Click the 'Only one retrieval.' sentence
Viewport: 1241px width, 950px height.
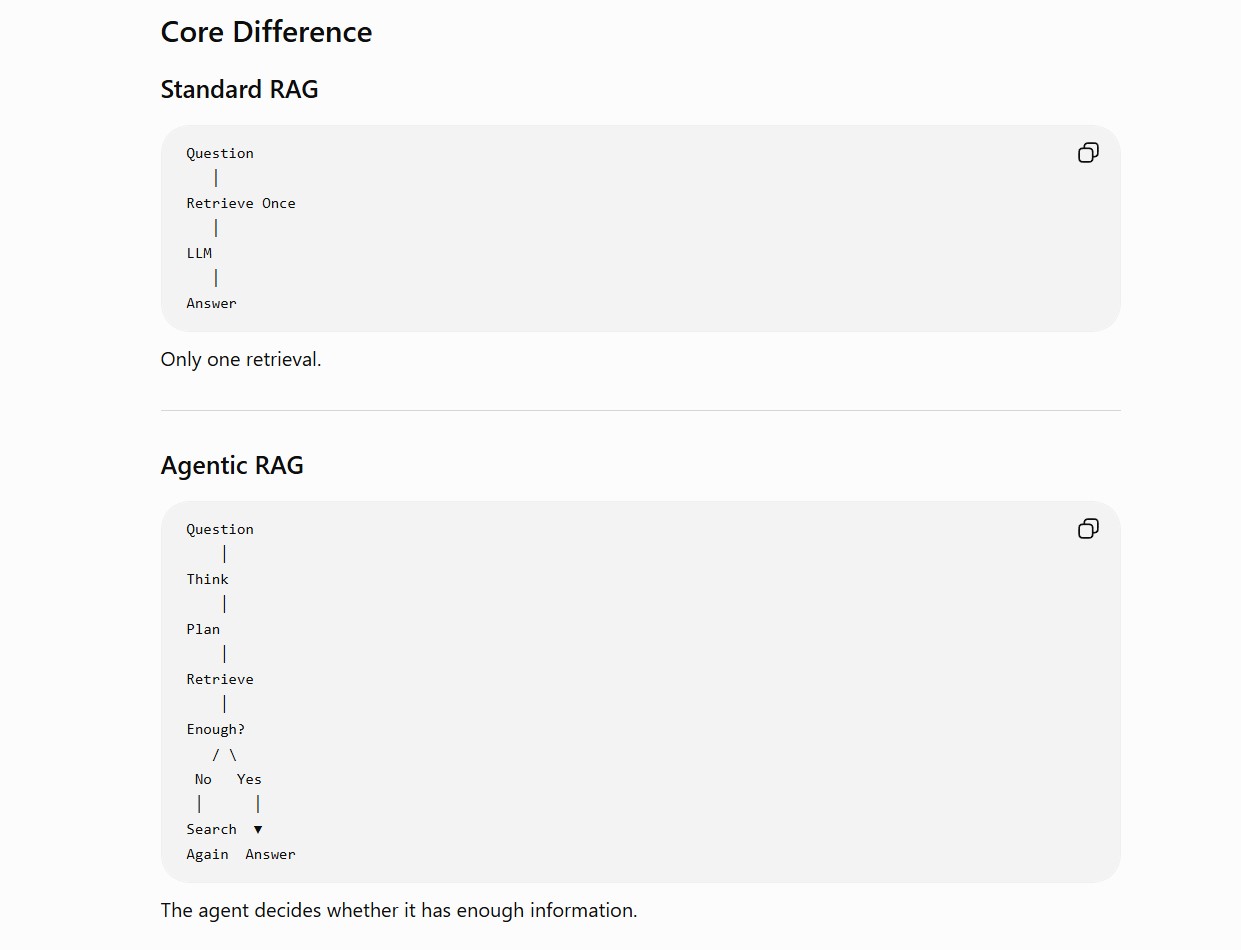[x=241, y=359]
